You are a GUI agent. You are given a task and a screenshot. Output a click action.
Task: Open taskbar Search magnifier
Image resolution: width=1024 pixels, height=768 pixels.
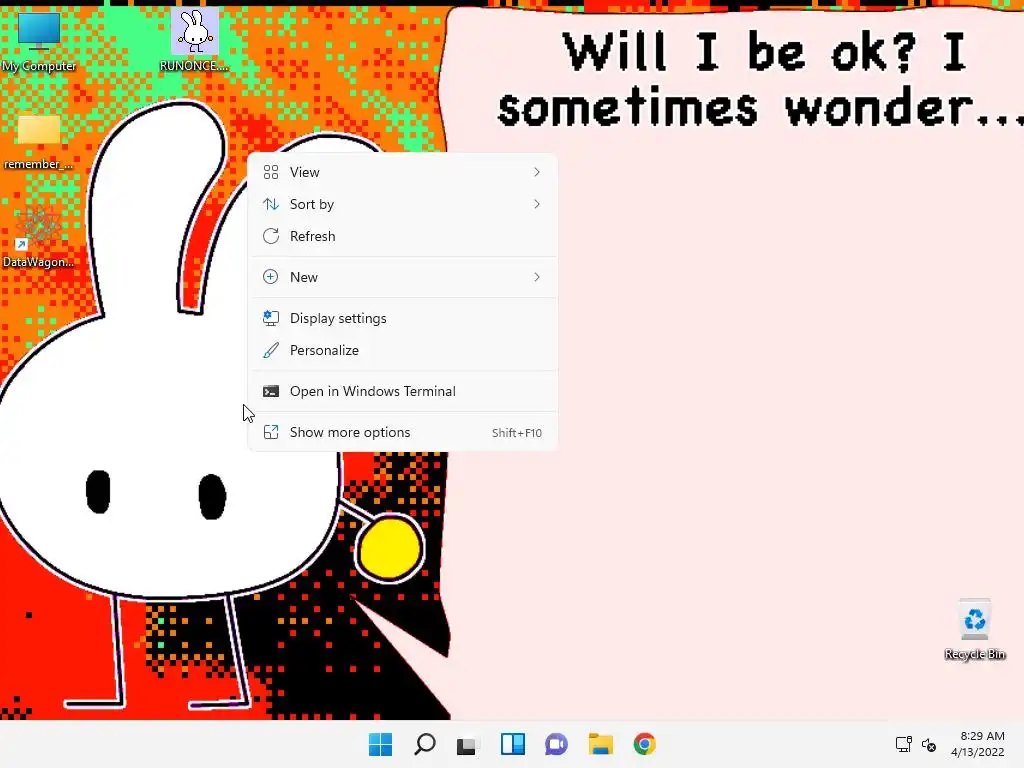[x=424, y=744]
